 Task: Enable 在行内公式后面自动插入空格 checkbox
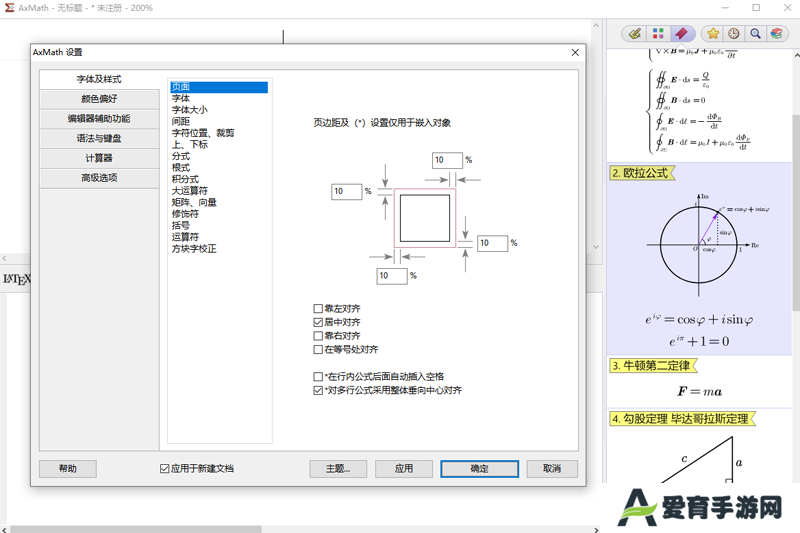coord(318,376)
